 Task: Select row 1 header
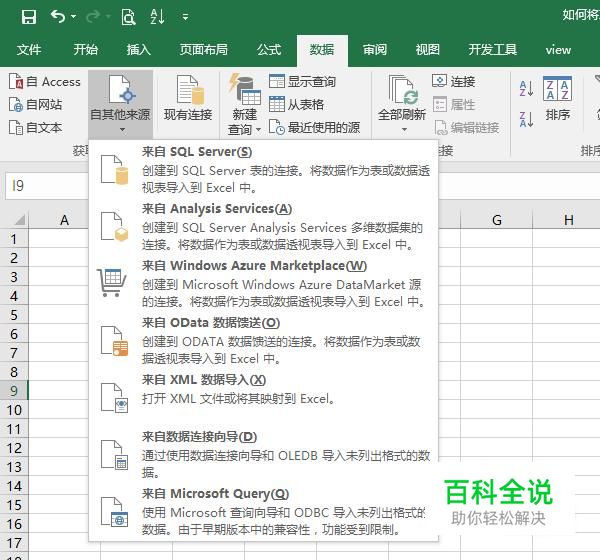(14, 239)
